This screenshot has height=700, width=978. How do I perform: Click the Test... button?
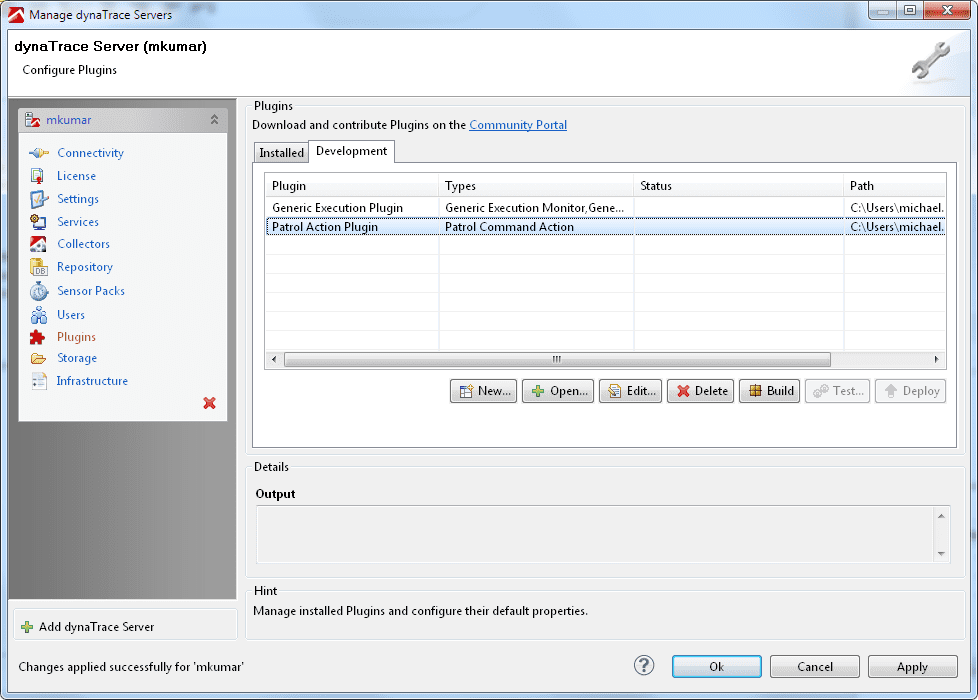[x=838, y=391]
